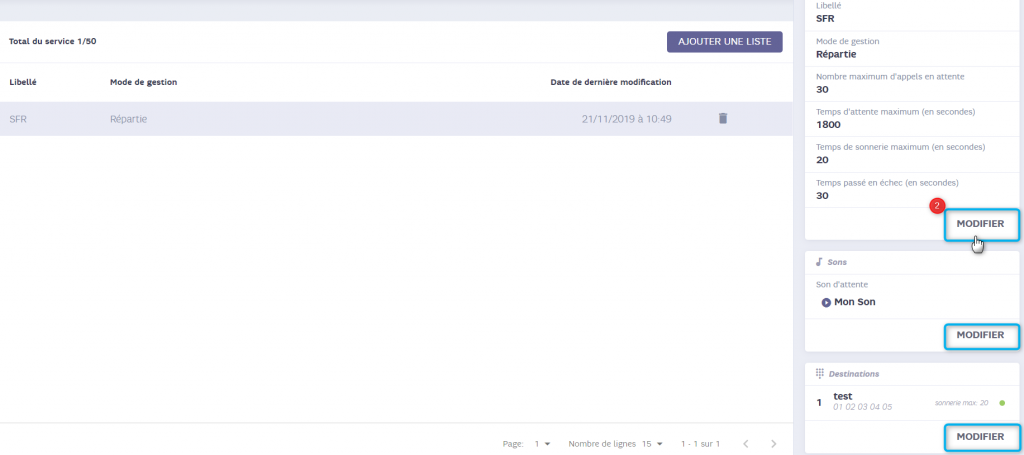
Task: Sort by Mode de gestion column header
Action: coord(144,82)
